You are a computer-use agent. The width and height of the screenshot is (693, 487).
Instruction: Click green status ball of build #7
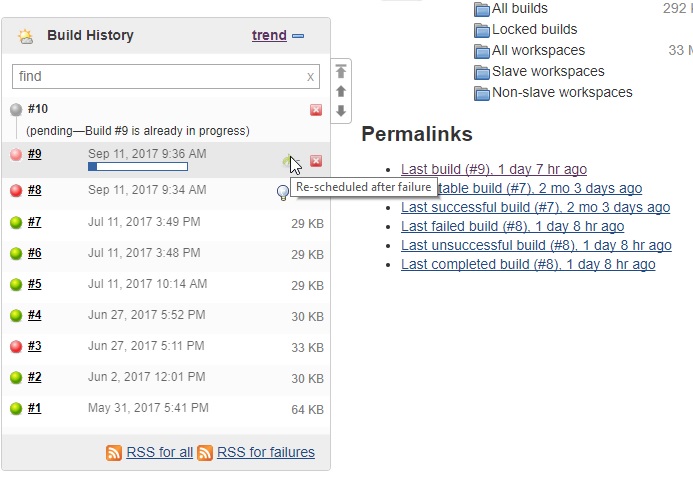tap(15, 222)
